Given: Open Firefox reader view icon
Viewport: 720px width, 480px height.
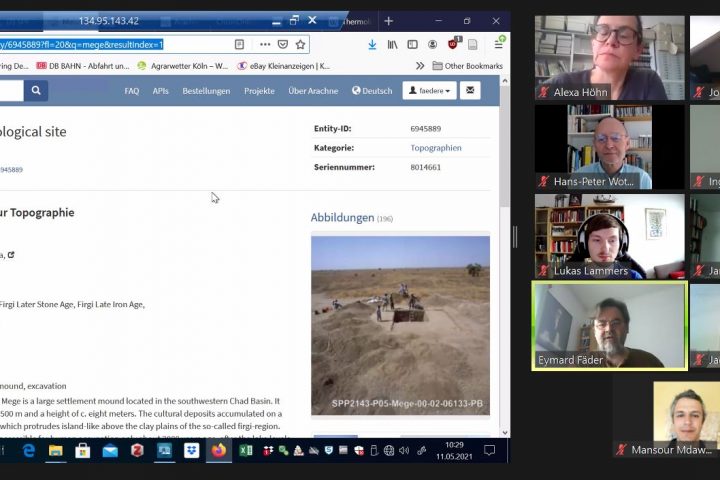Looking at the screenshot, I should 239,44.
